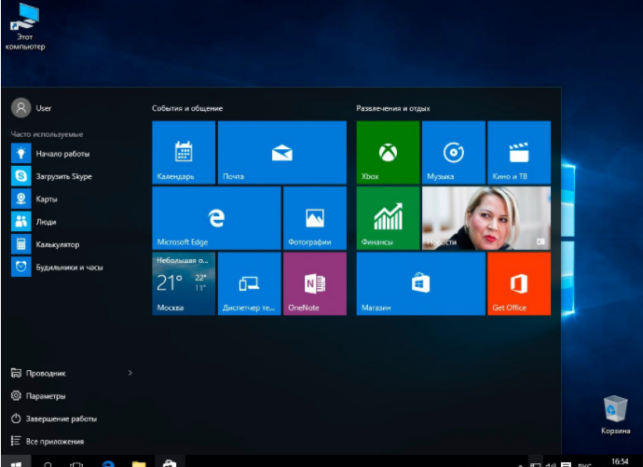Open the Москва weather tile

(184, 283)
